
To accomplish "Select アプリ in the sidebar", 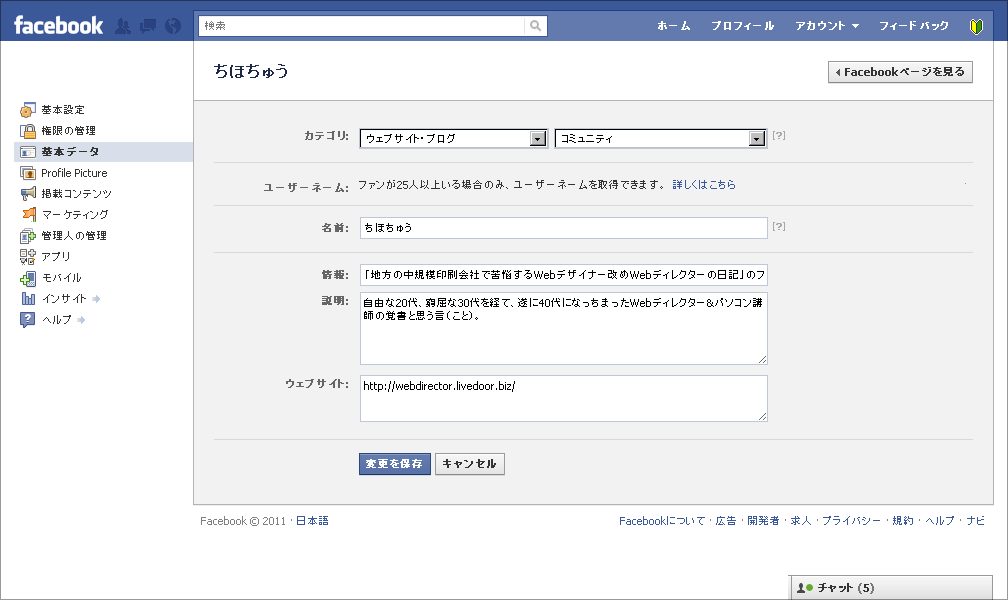I will (x=56, y=257).
